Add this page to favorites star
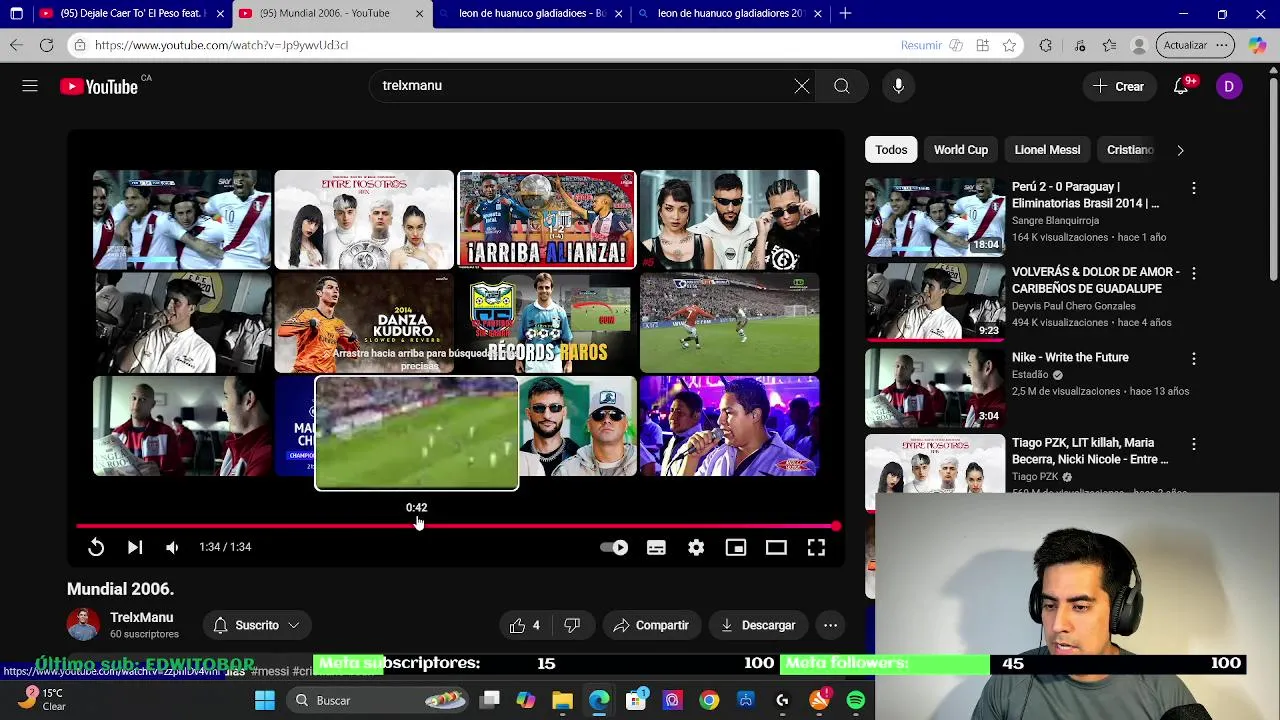Screen dimensions: 1280x720 1009,45
